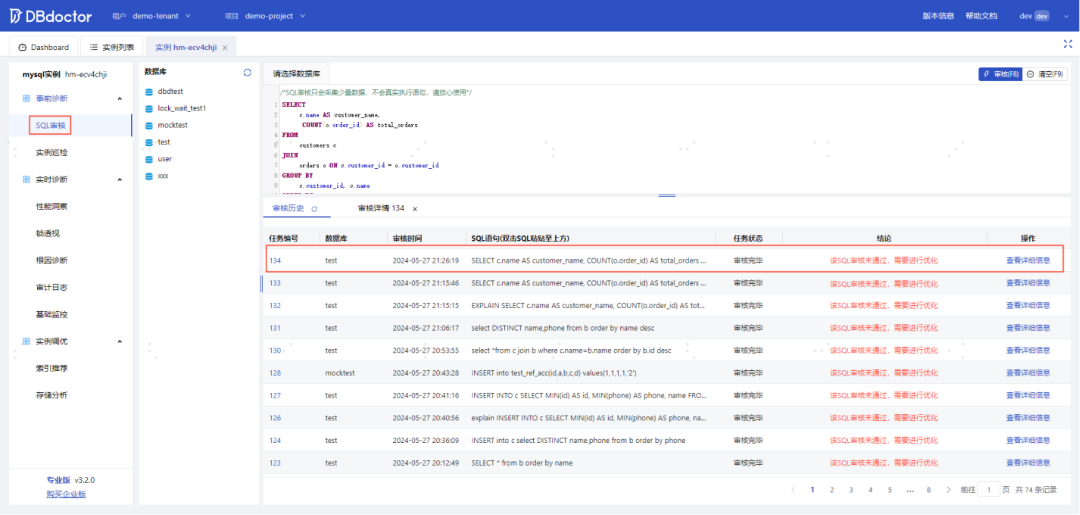1080x515 pixels.
Task: Close the 审核详情 134 tab
Action: pyautogui.click(x=415, y=209)
